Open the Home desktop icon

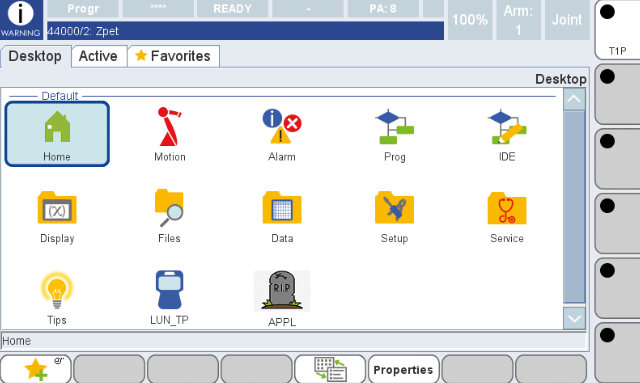[x=57, y=134]
